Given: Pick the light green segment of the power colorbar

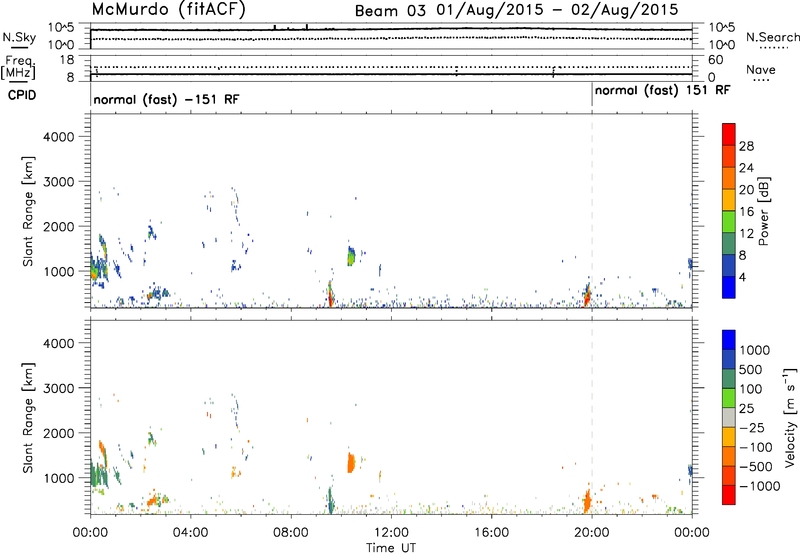Looking at the screenshot, I should click(x=729, y=221).
